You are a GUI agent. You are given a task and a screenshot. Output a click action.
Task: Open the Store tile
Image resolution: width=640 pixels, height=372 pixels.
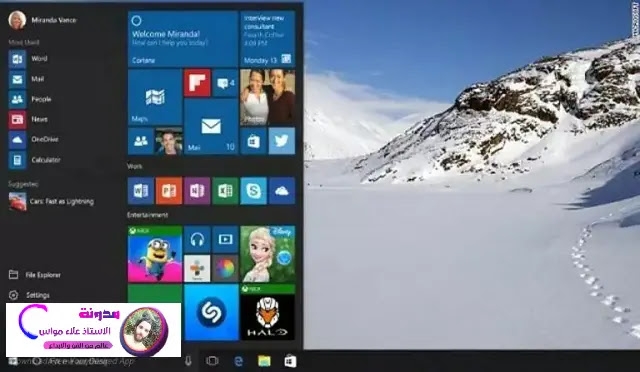[253, 141]
